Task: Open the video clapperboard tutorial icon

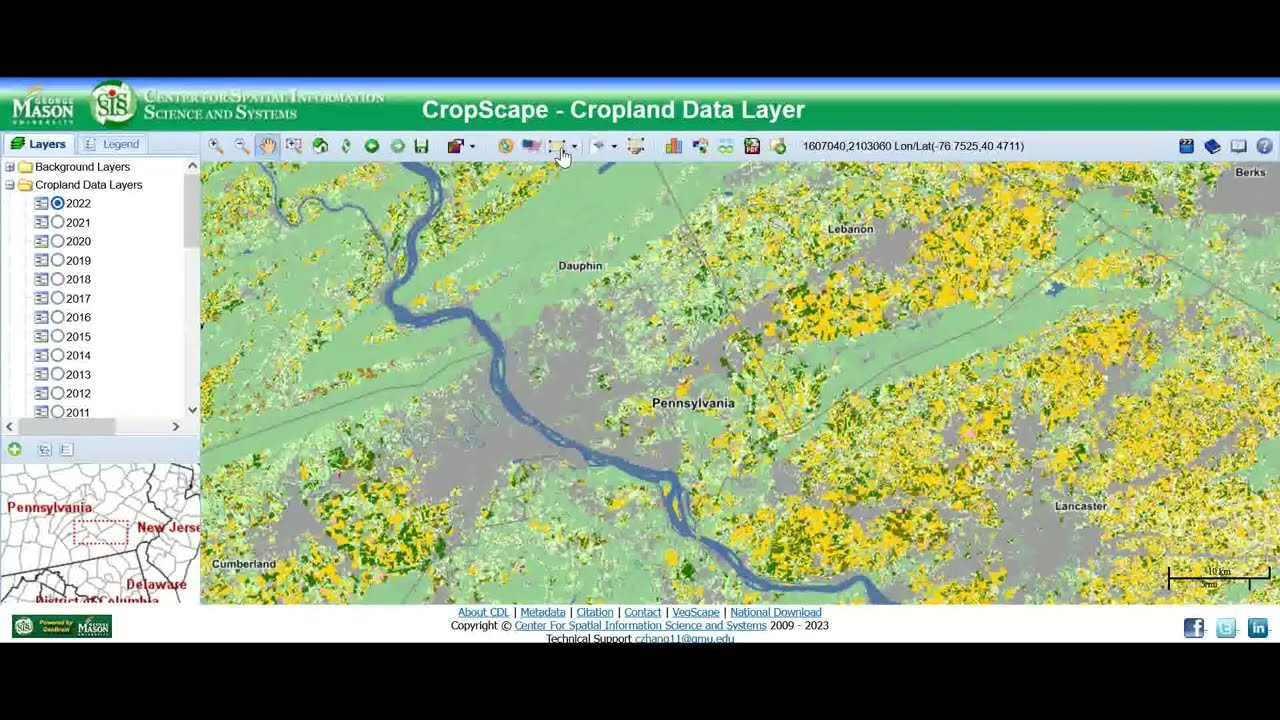Action: 1187,146
